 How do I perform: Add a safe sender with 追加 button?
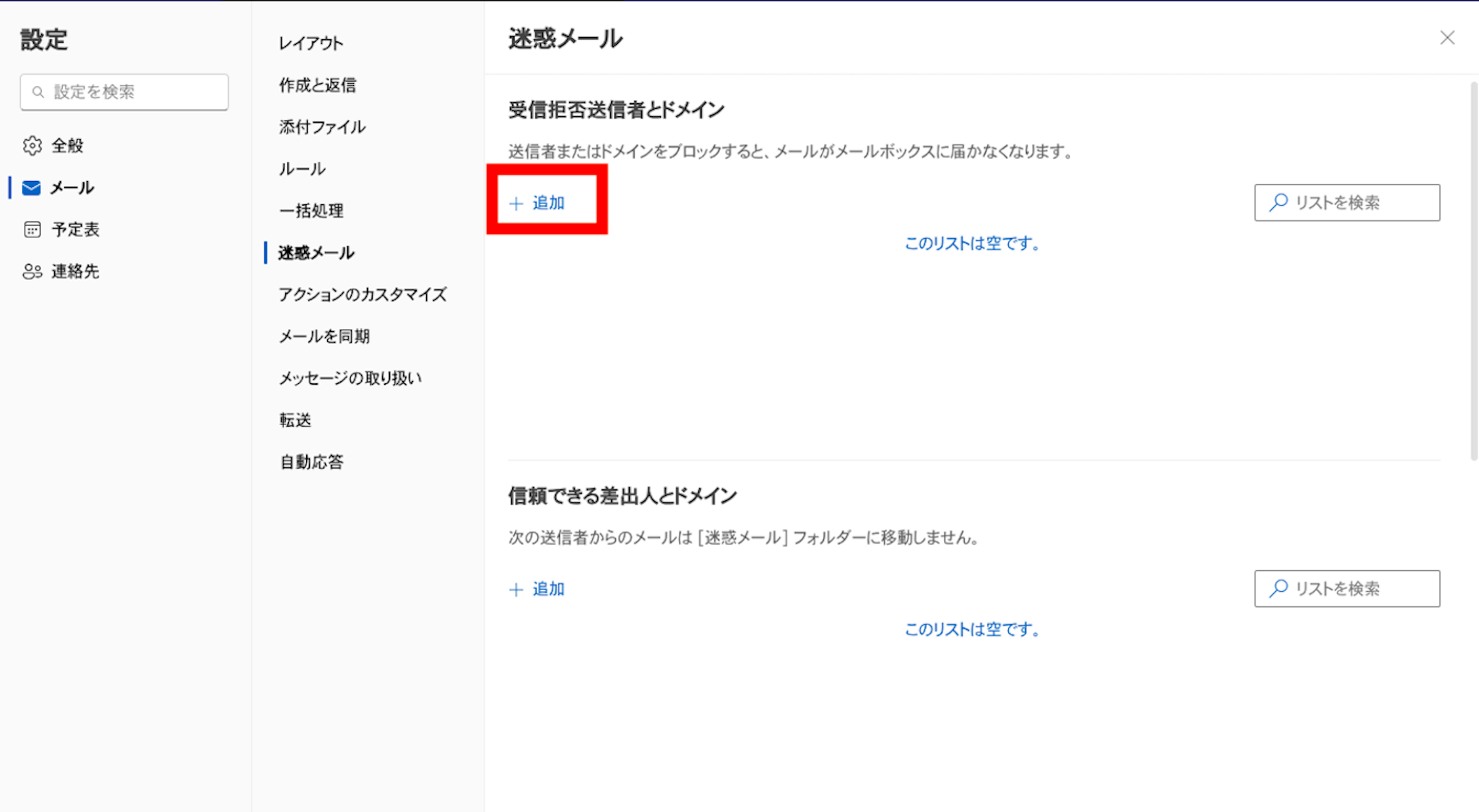click(548, 589)
